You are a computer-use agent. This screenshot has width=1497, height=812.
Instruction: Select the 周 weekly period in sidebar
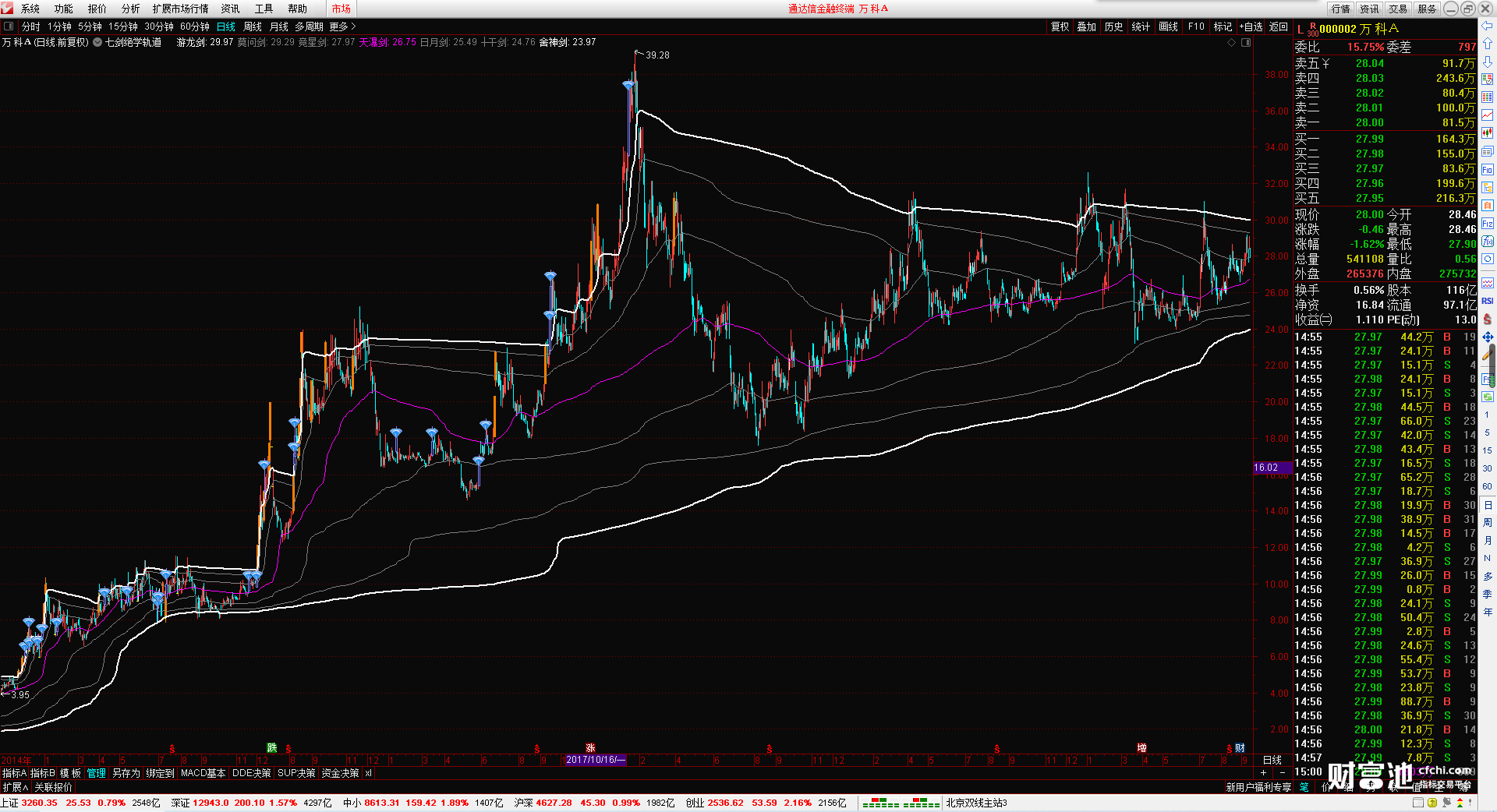[1487, 522]
